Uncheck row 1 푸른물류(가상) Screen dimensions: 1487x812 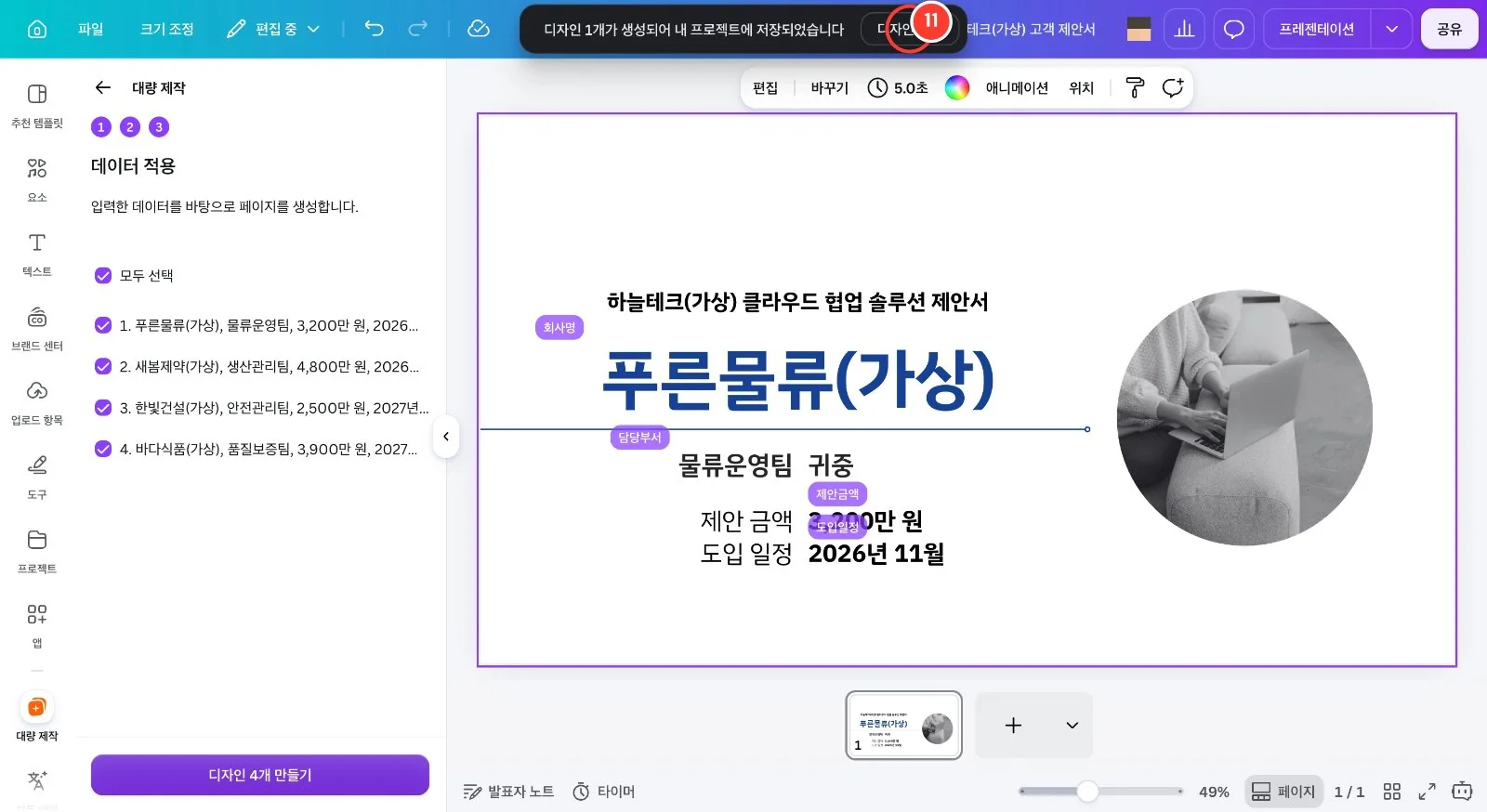pyautogui.click(x=103, y=325)
